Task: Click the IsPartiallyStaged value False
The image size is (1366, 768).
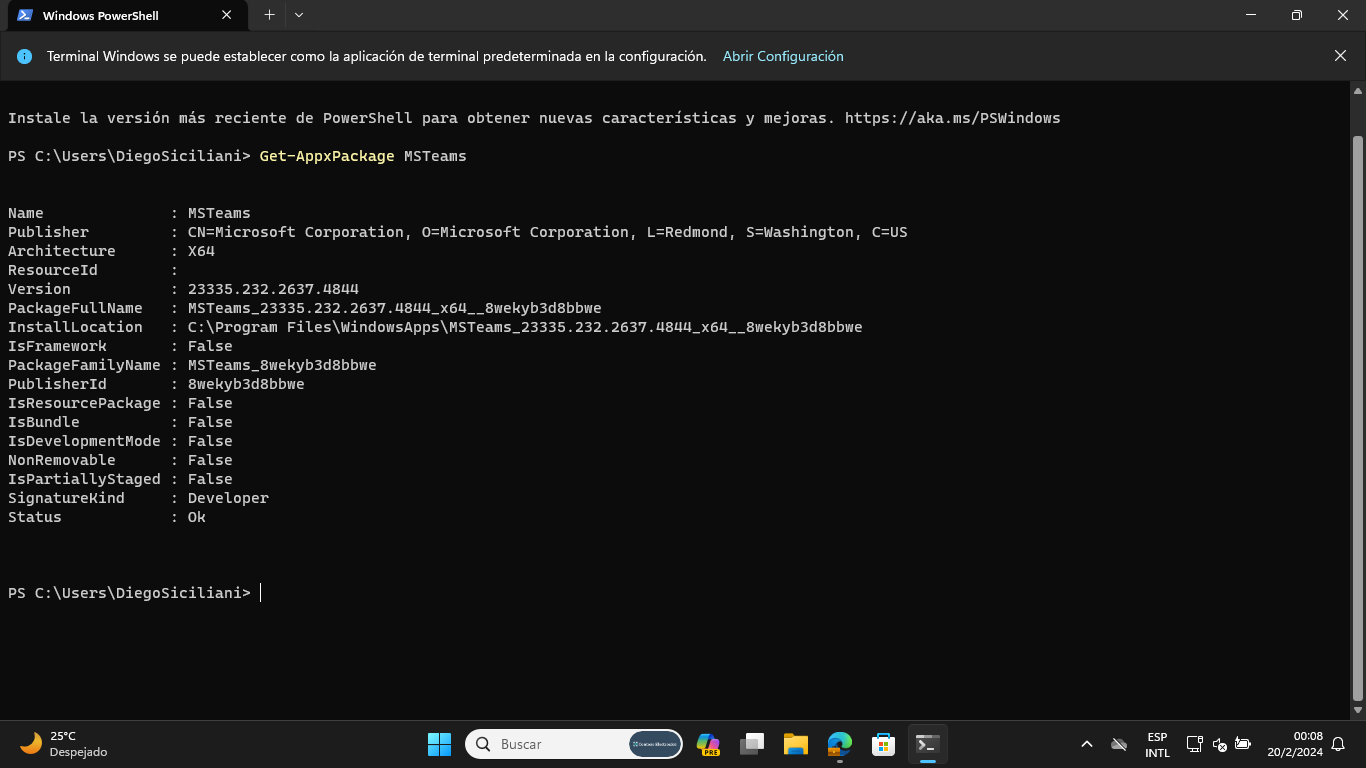Action: [x=210, y=479]
